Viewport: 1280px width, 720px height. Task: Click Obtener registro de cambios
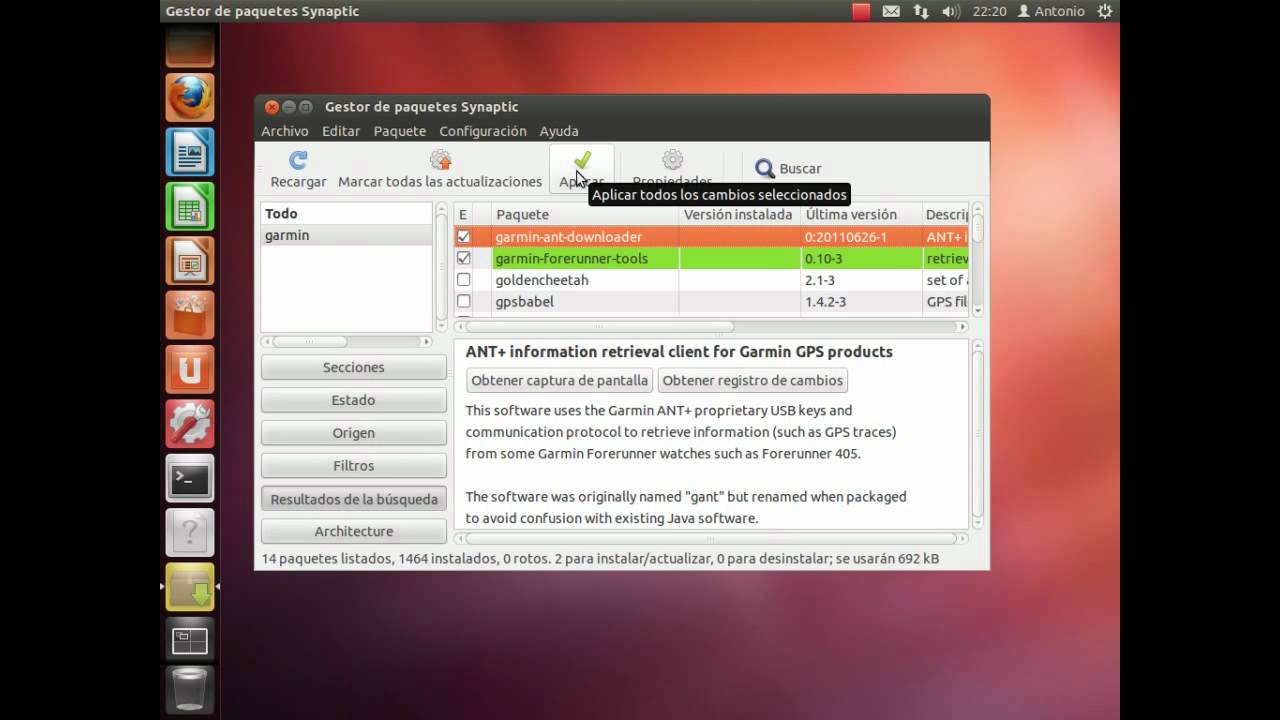point(753,380)
